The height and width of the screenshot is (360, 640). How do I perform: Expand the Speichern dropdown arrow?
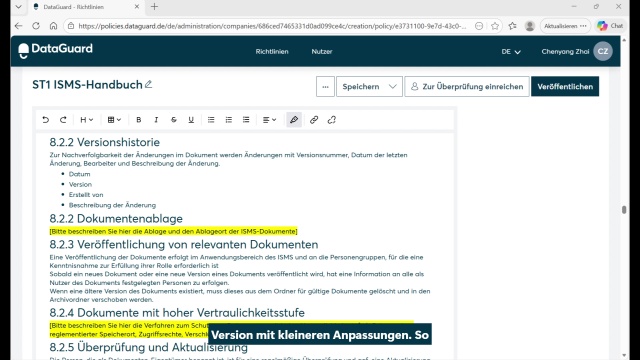coord(393,87)
